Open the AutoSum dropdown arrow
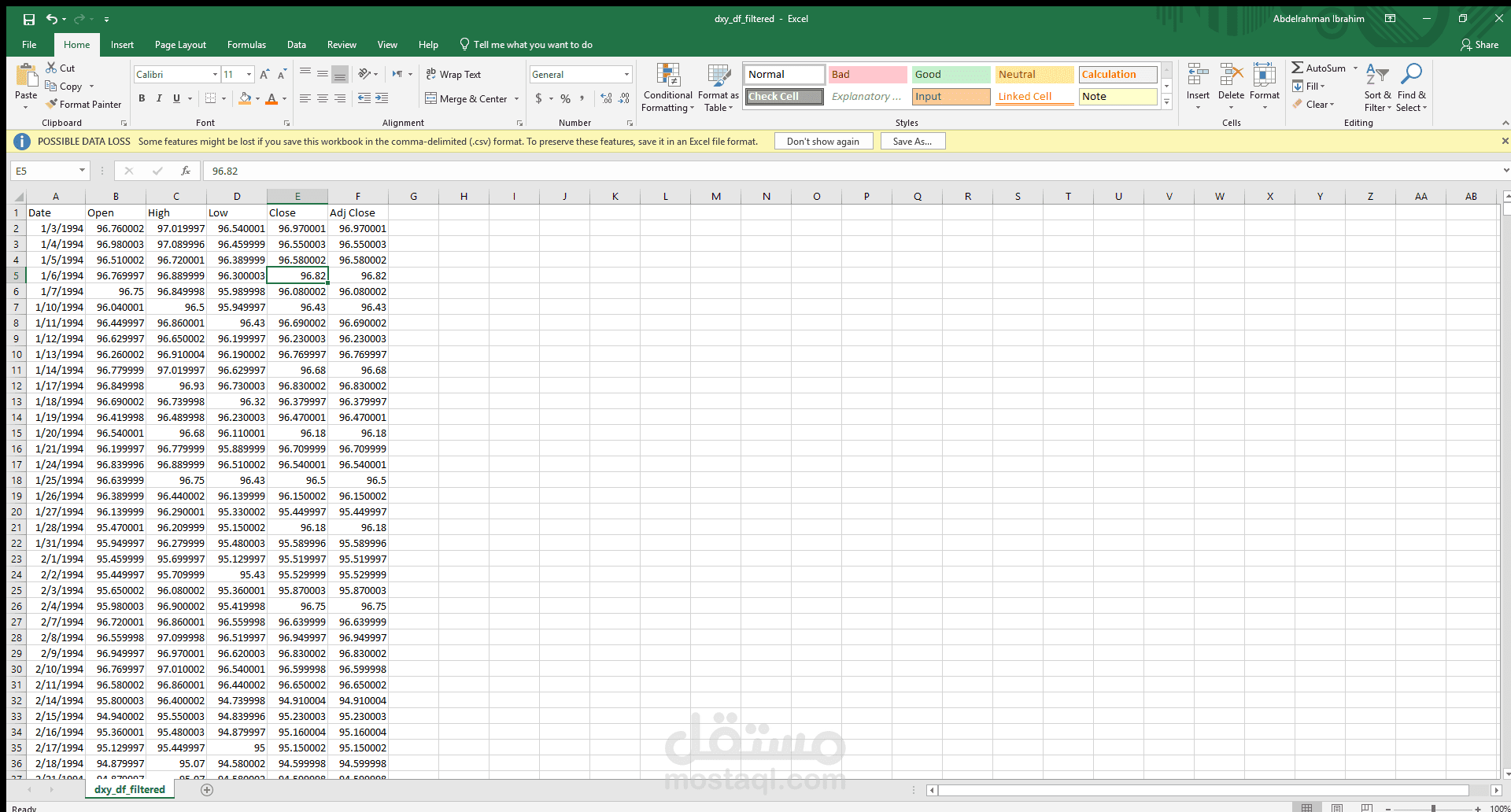 tap(1355, 68)
